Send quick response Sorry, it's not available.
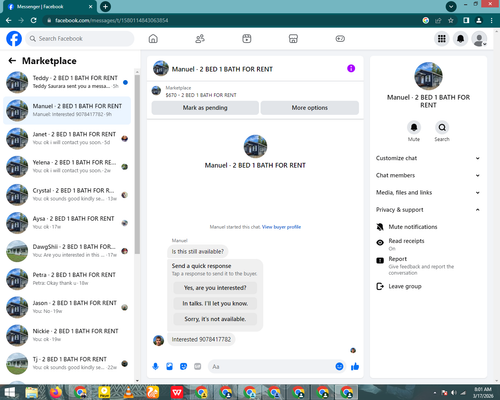This screenshot has height=400, width=500. tap(215, 319)
